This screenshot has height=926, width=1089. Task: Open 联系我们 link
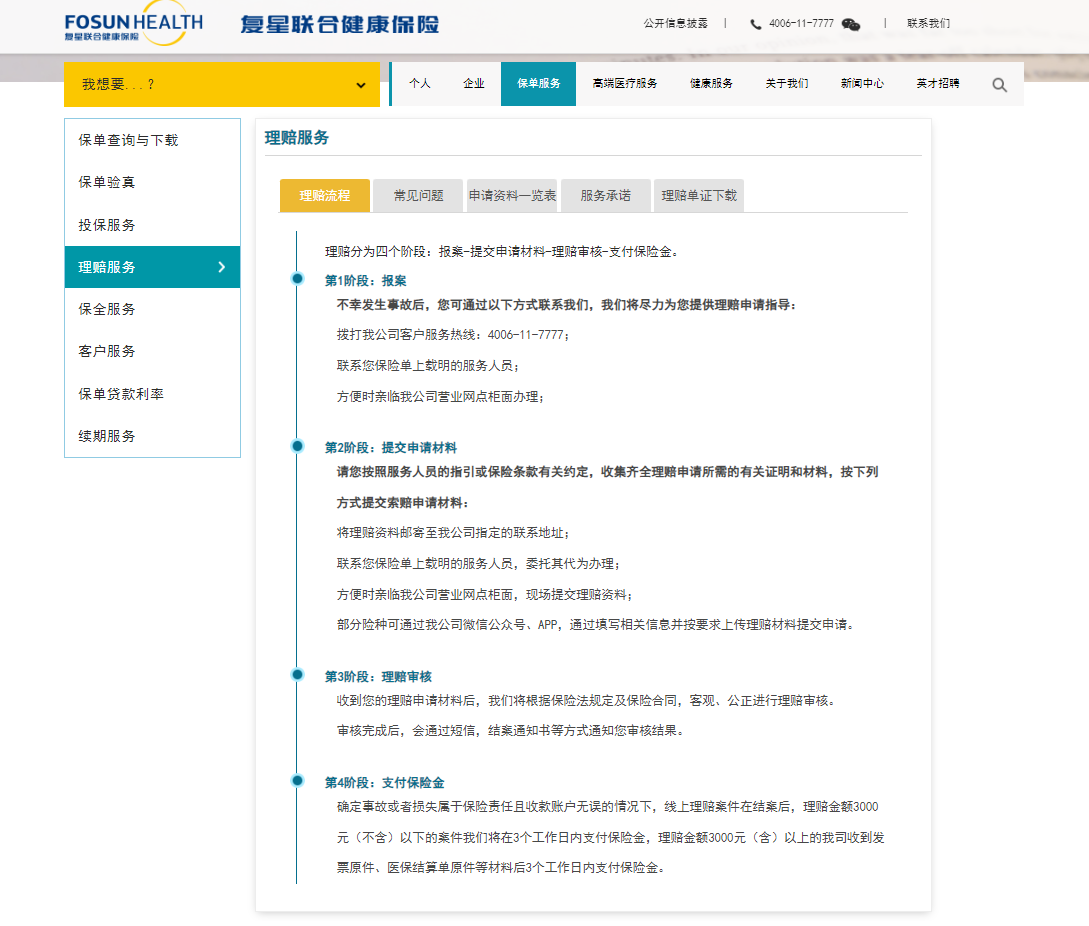[x=929, y=24]
